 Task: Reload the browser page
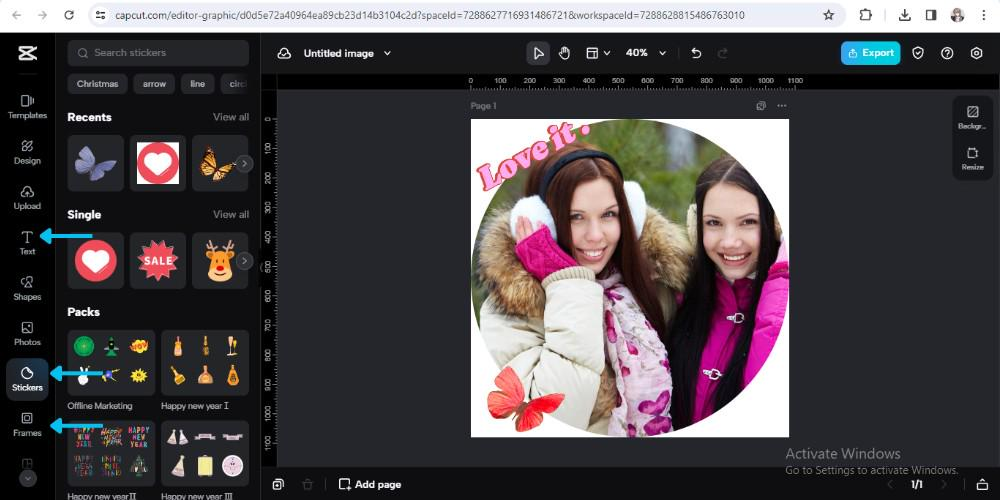[x=69, y=15]
